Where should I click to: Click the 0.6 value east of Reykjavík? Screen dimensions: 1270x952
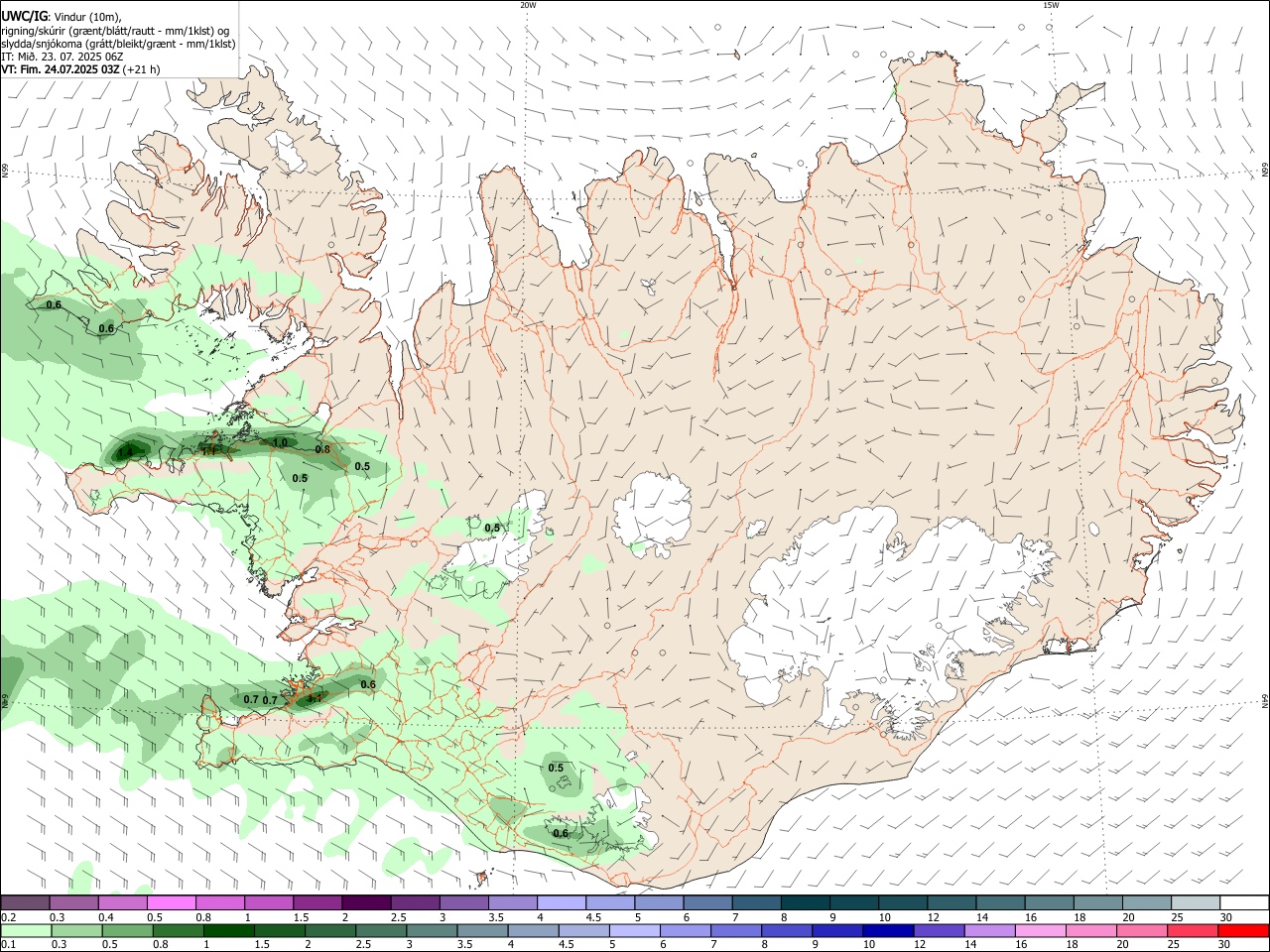(368, 684)
